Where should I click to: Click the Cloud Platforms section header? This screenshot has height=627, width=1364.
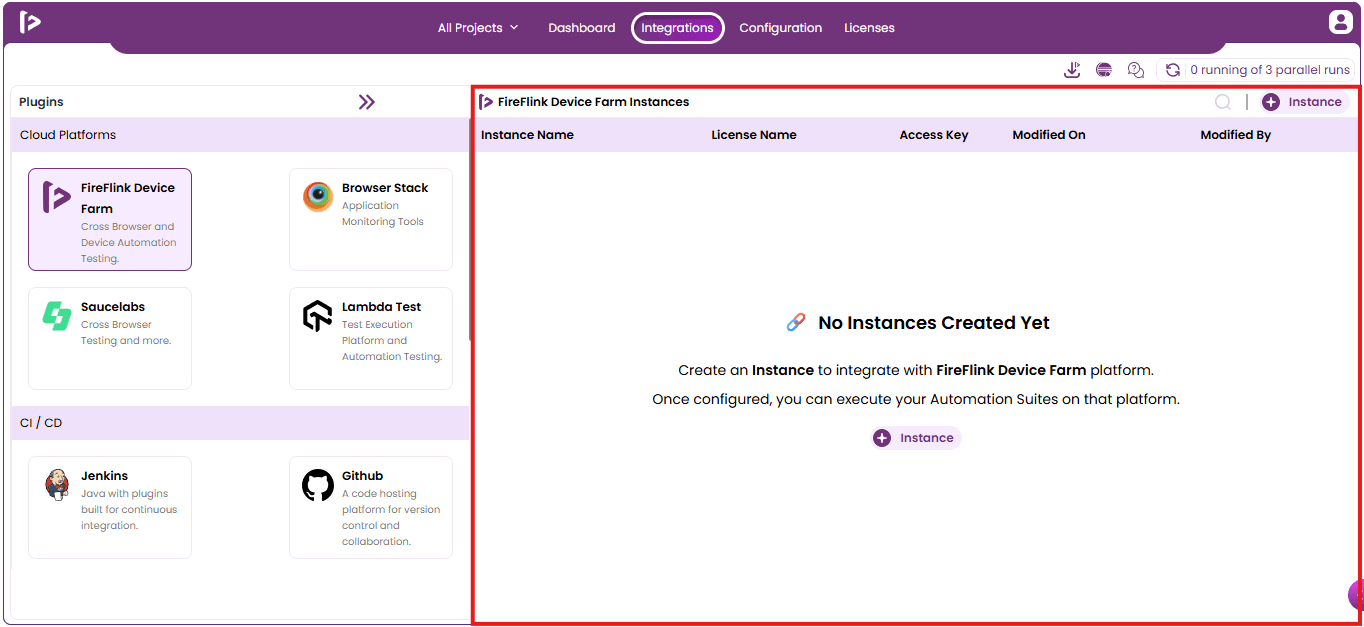pyautogui.click(x=240, y=135)
